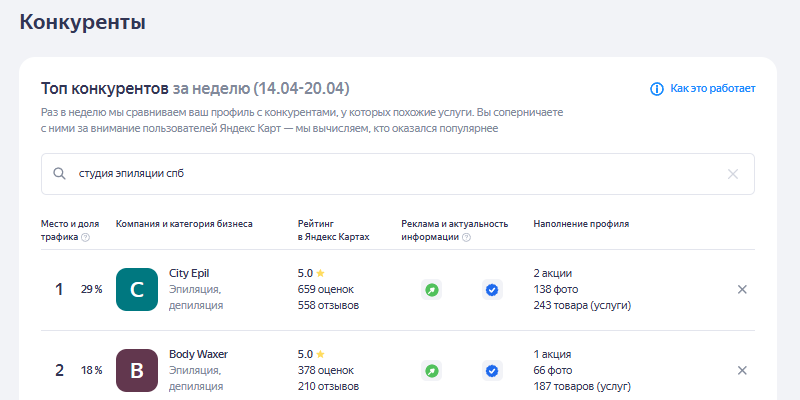
Task: Click the '378 оценок' text
Action: point(326,370)
